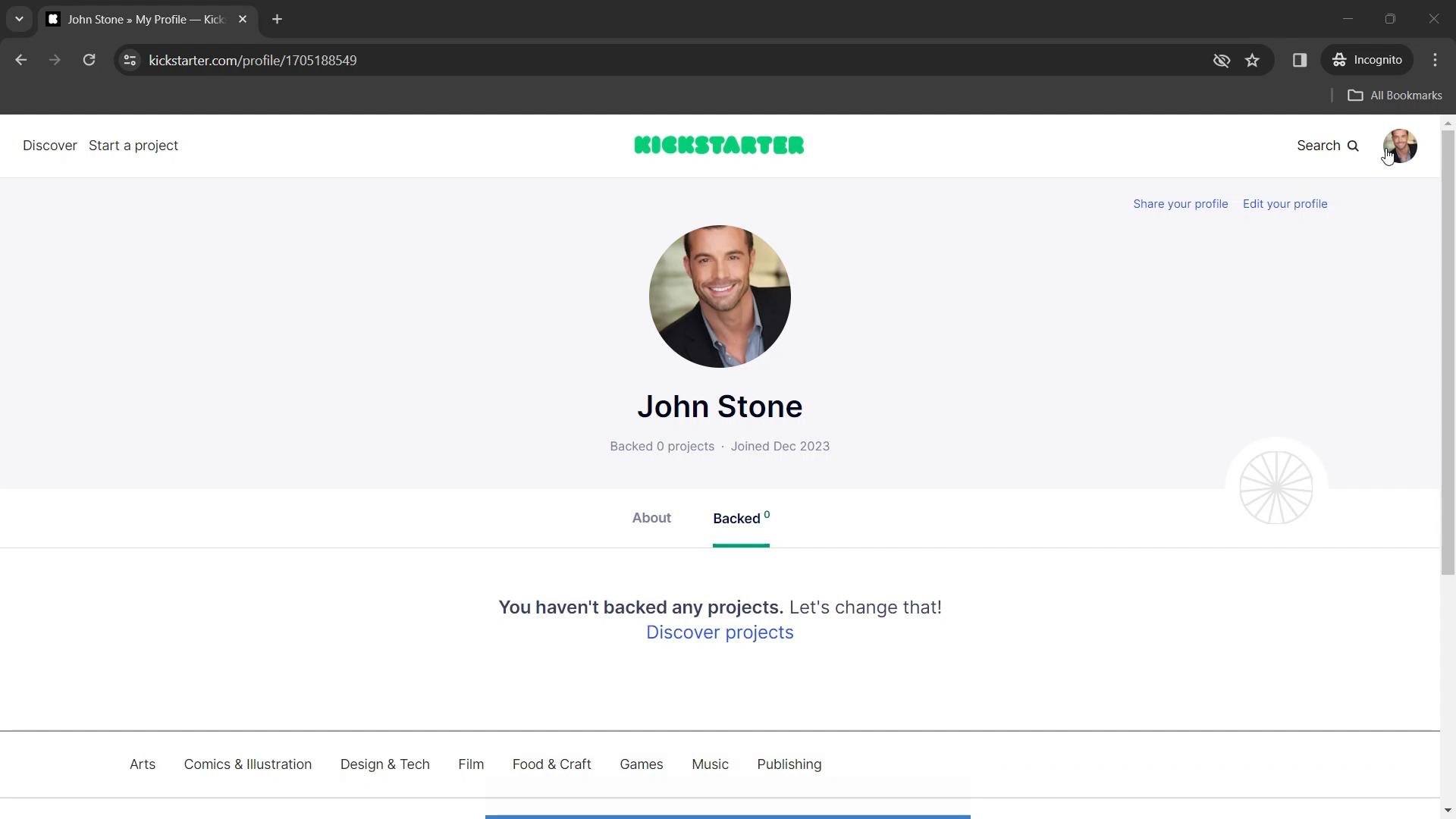Click the Start a project button

pyautogui.click(x=133, y=145)
